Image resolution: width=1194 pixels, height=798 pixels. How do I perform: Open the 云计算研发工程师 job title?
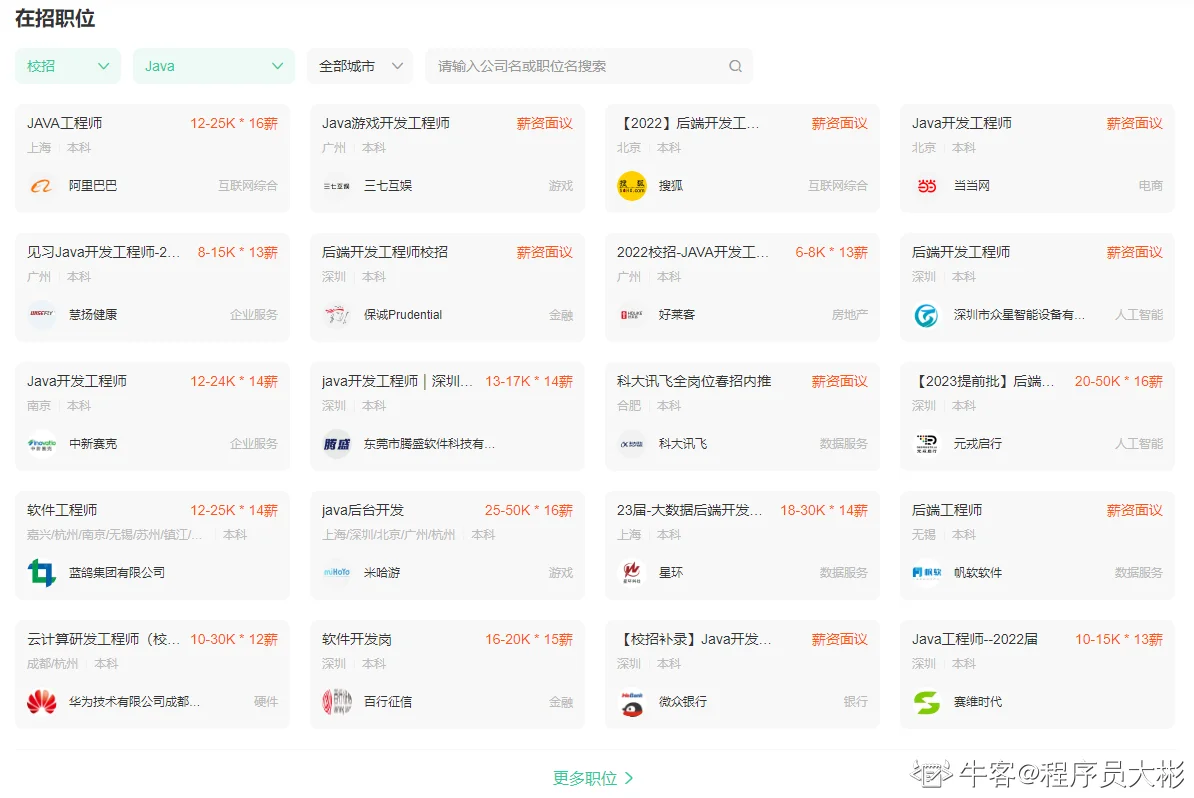104,639
